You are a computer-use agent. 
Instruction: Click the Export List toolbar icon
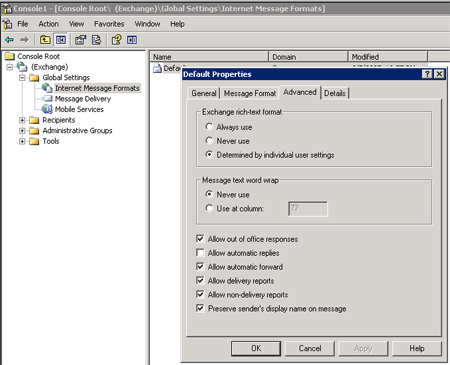[x=96, y=40]
